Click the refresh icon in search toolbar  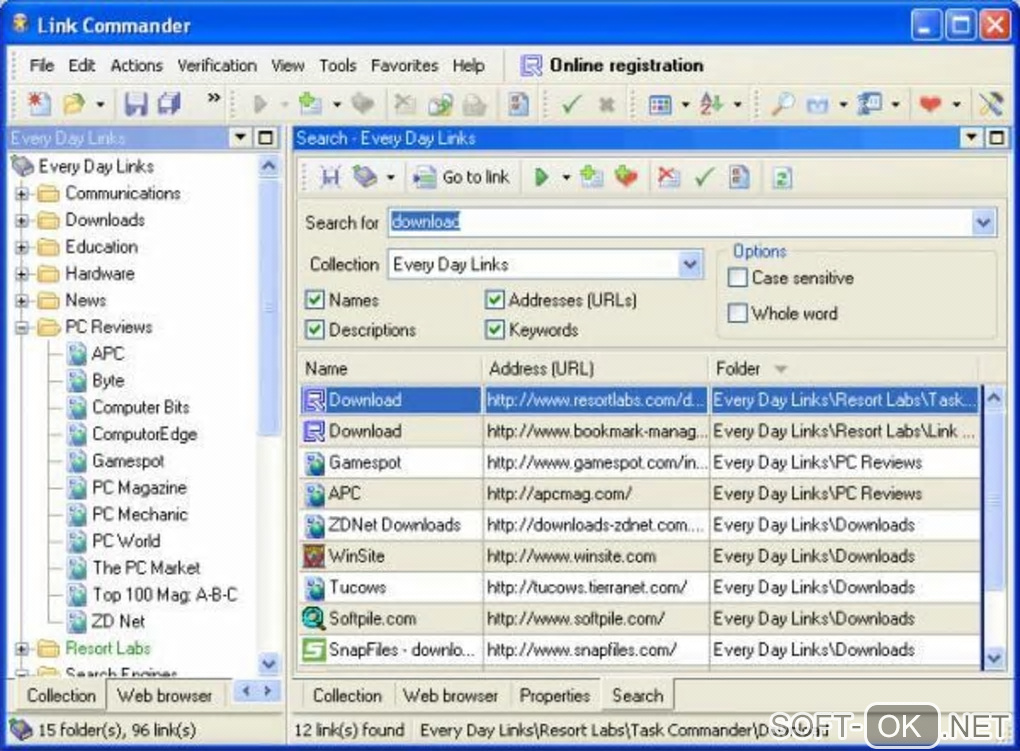(782, 178)
